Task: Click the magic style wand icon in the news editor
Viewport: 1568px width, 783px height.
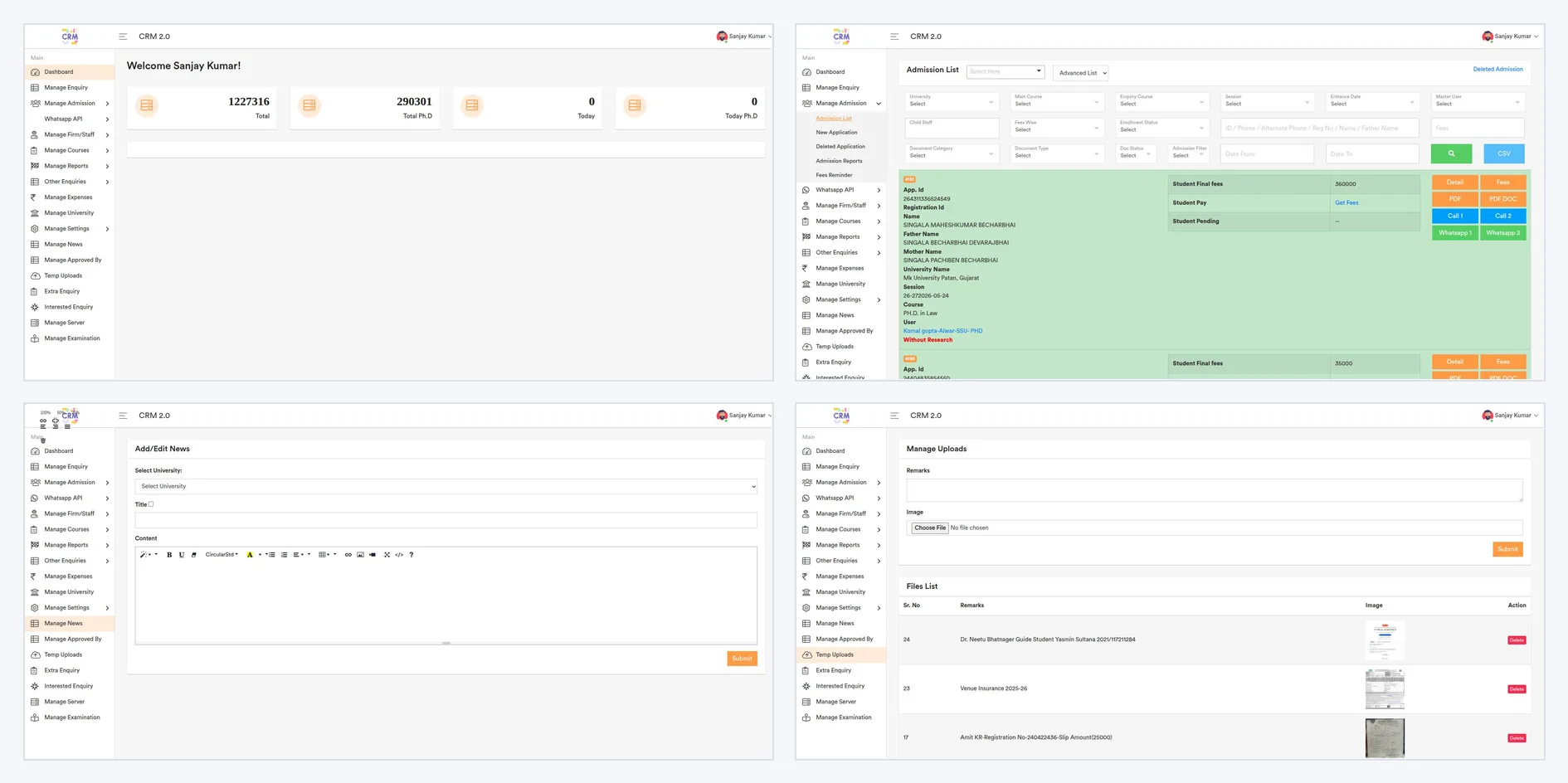Action: pos(144,555)
